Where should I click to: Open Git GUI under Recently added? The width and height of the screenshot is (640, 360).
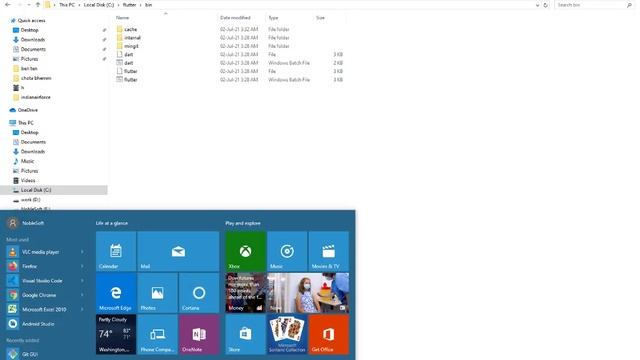coord(29,354)
